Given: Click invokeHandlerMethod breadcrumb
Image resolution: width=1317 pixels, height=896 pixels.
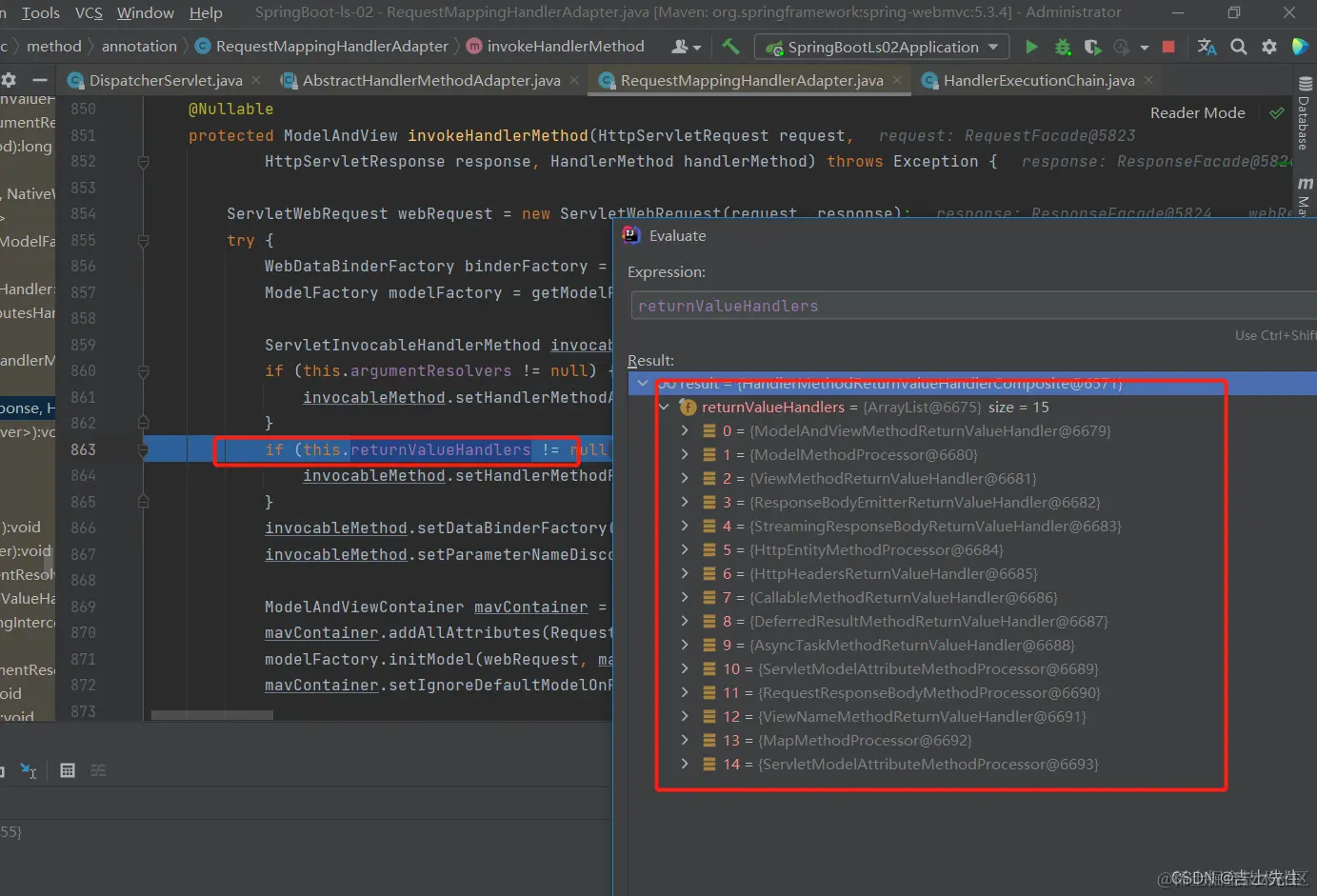Looking at the screenshot, I should coord(554,46).
